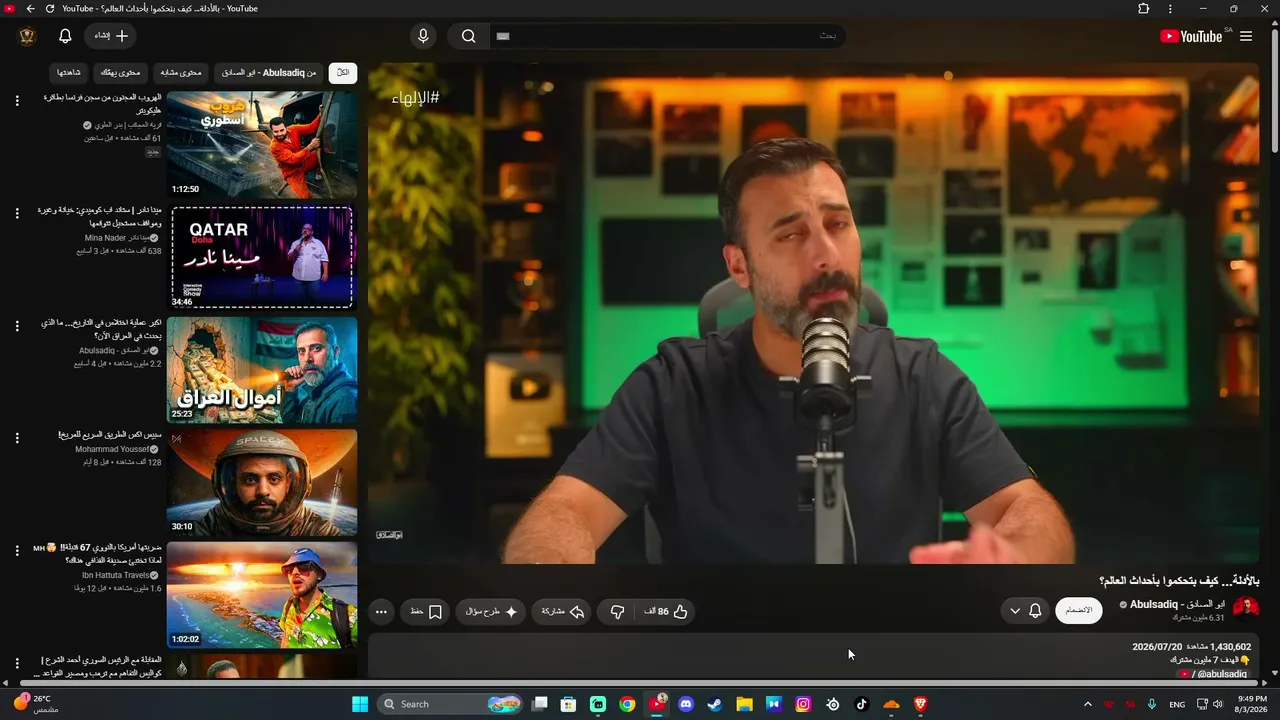Switch the ENG input language indicator
Image resolution: width=1280 pixels, height=720 pixels.
click(x=1177, y=704)
